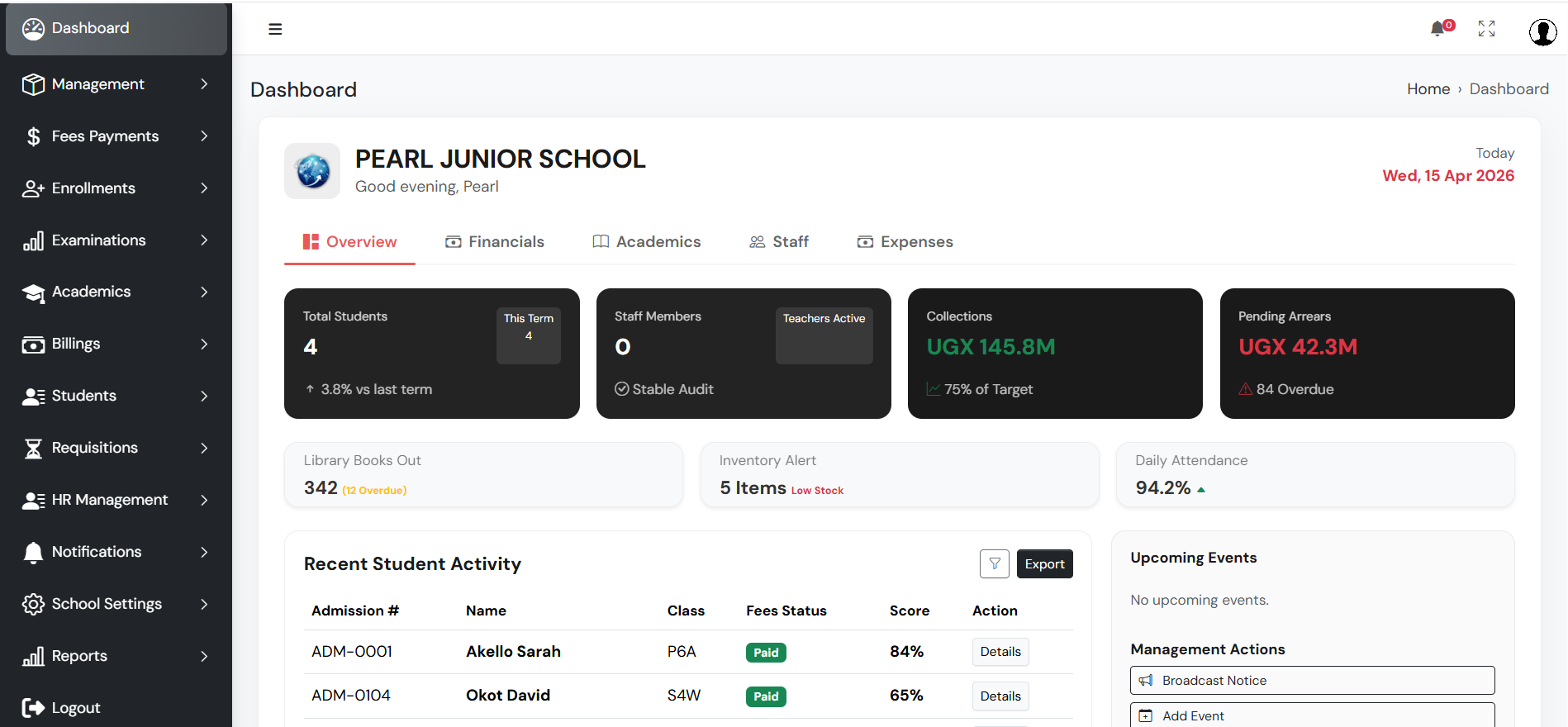Viewport: 1568px width, 727px height.
Task: Click the Teachers Active badge
Action: (824, 335)
